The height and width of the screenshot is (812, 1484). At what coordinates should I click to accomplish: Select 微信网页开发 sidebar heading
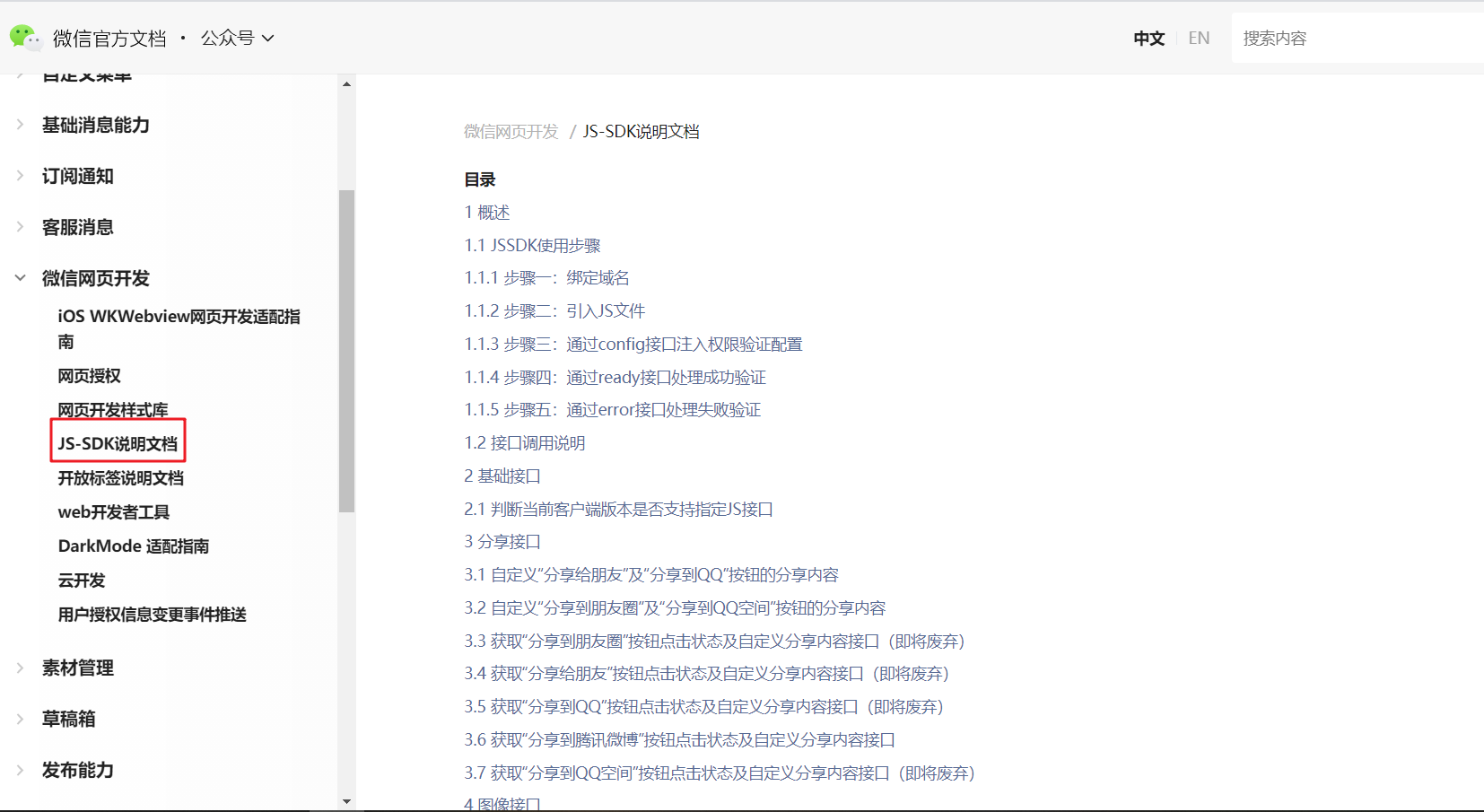pos(96,278)
